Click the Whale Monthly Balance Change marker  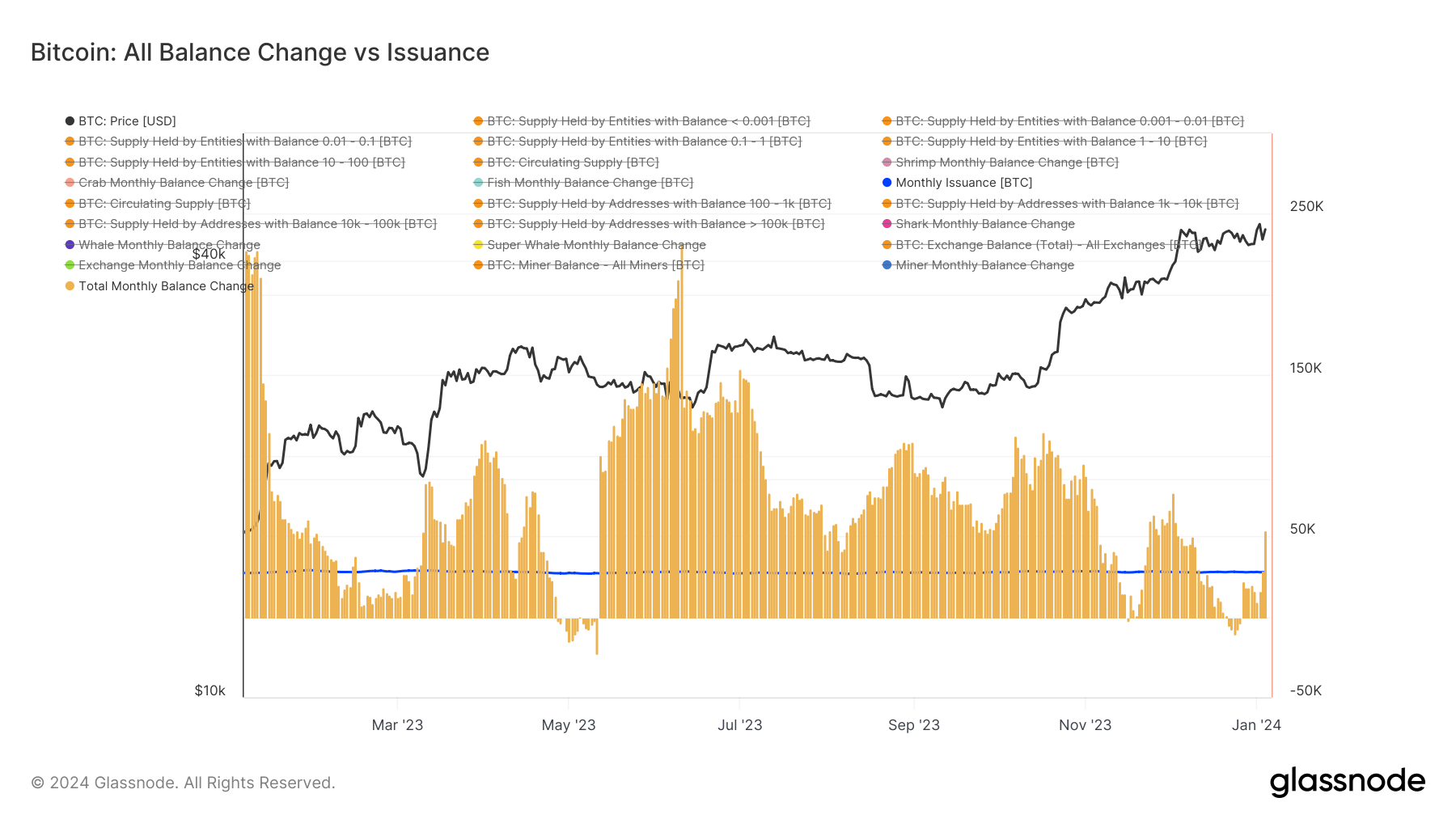pyautogui.click(x=70, y=245)
